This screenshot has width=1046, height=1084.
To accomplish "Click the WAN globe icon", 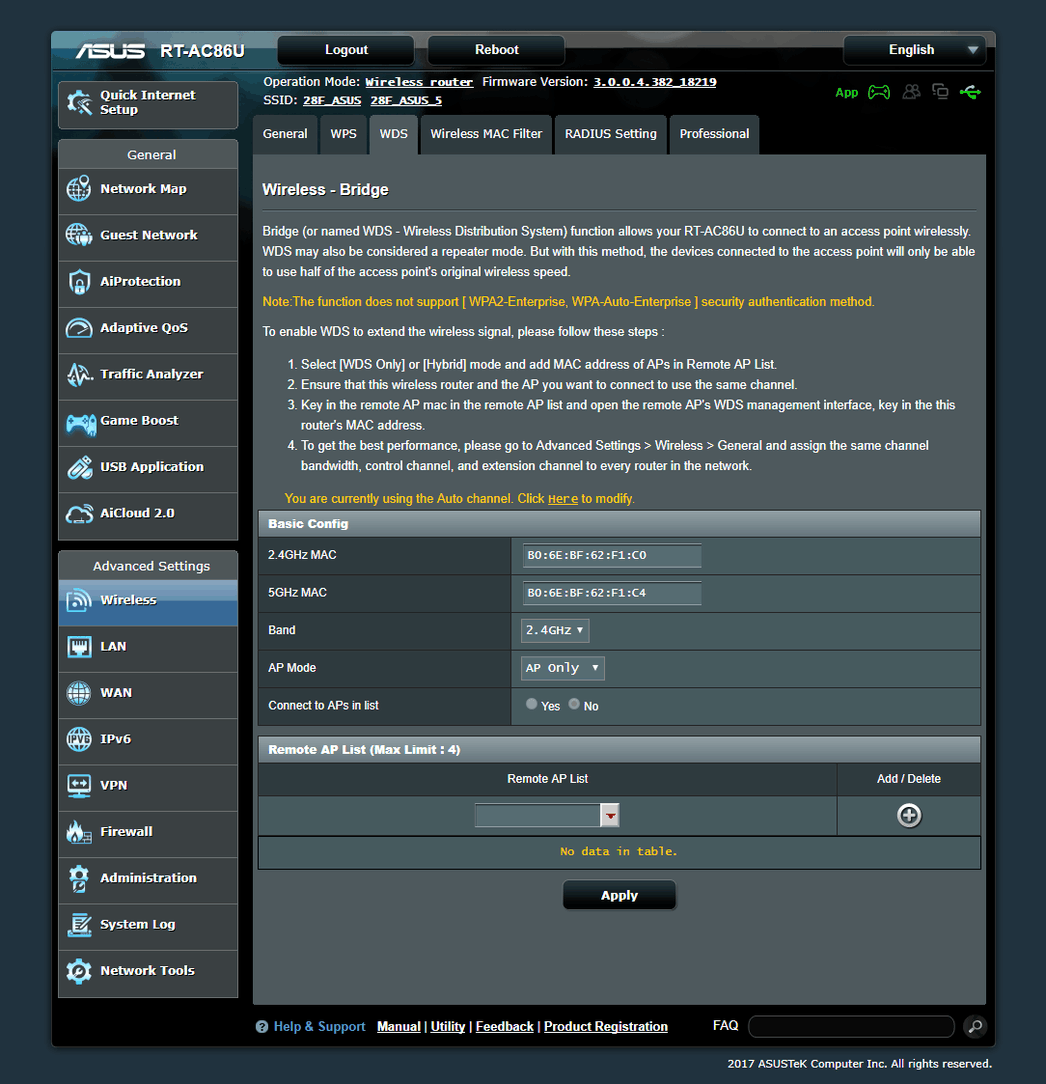I will coord(79,693).
